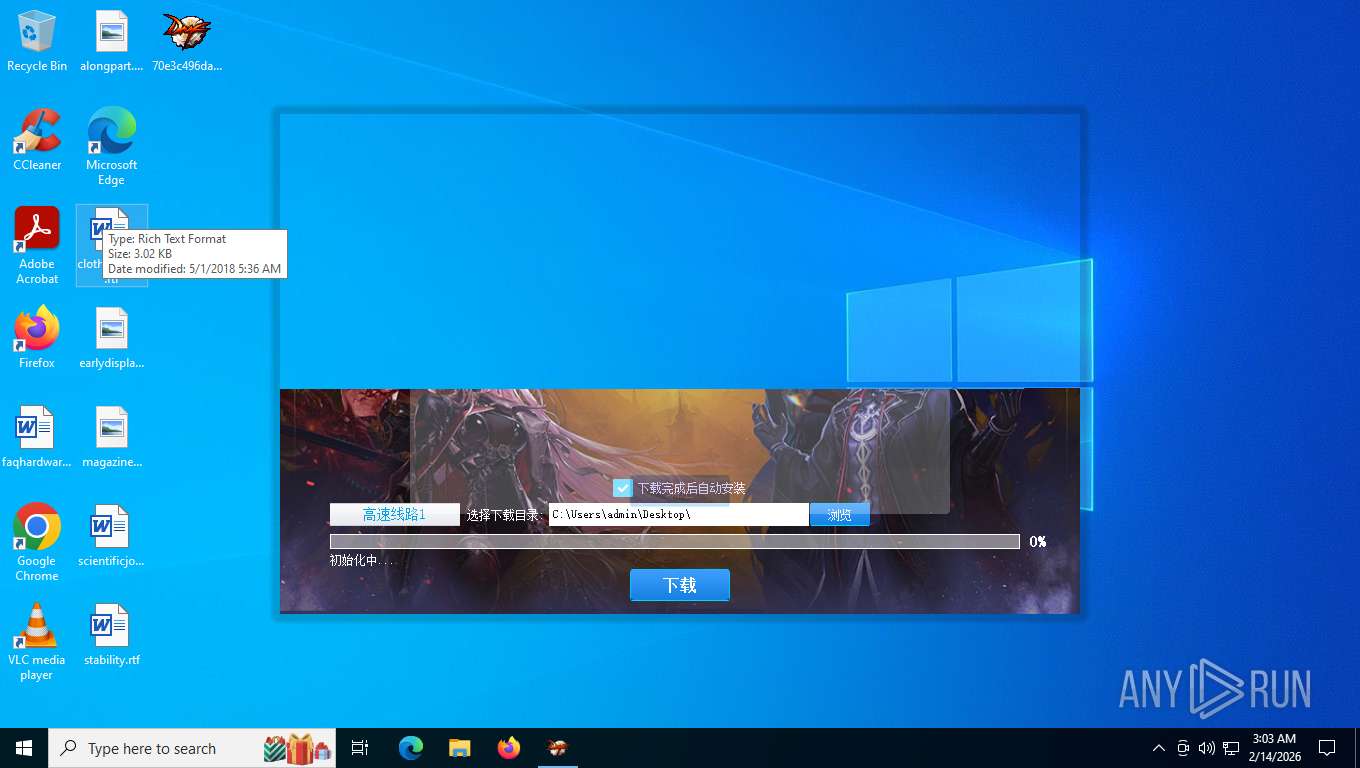Open Adobe Acrobat desktop shortcut
Screen dimensions: 1360x768
(37, 245)
